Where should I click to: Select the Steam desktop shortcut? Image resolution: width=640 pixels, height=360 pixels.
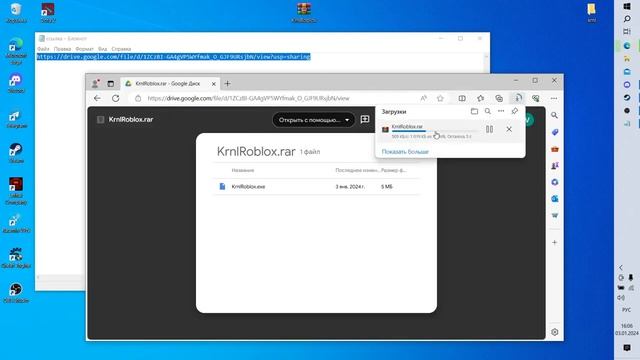coord(16,153)
